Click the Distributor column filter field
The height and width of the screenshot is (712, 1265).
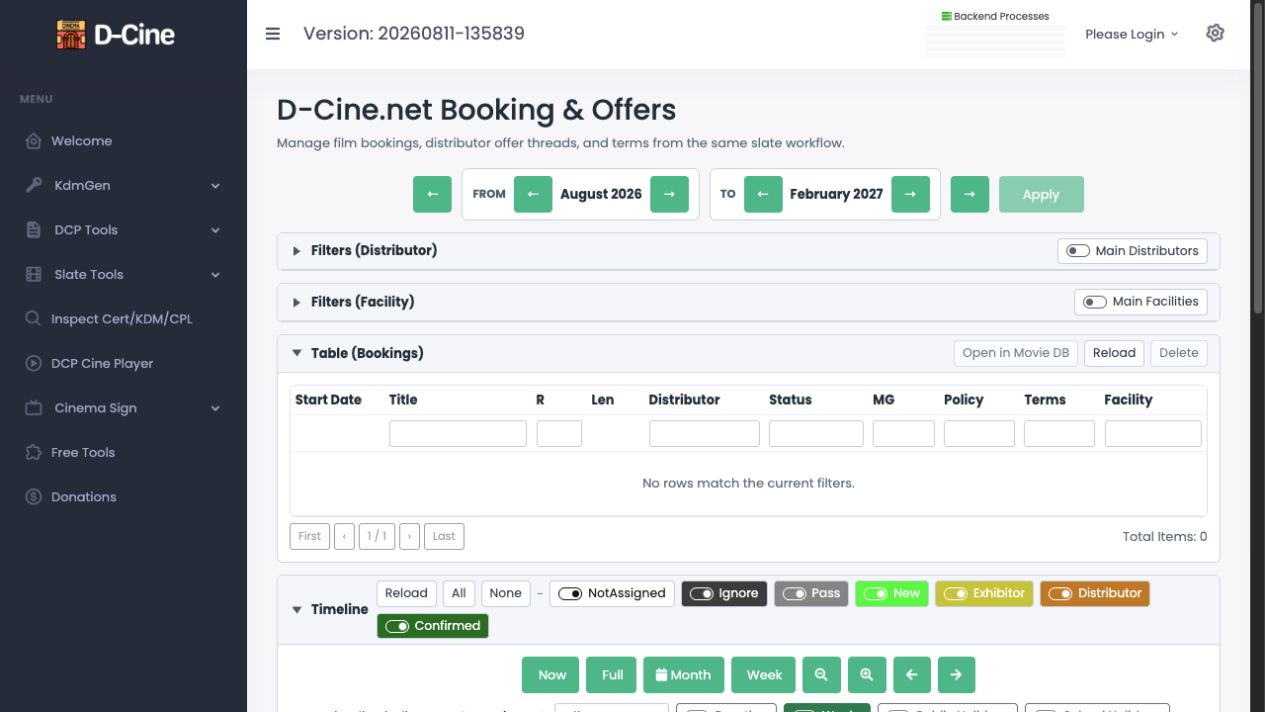point(704,433)
